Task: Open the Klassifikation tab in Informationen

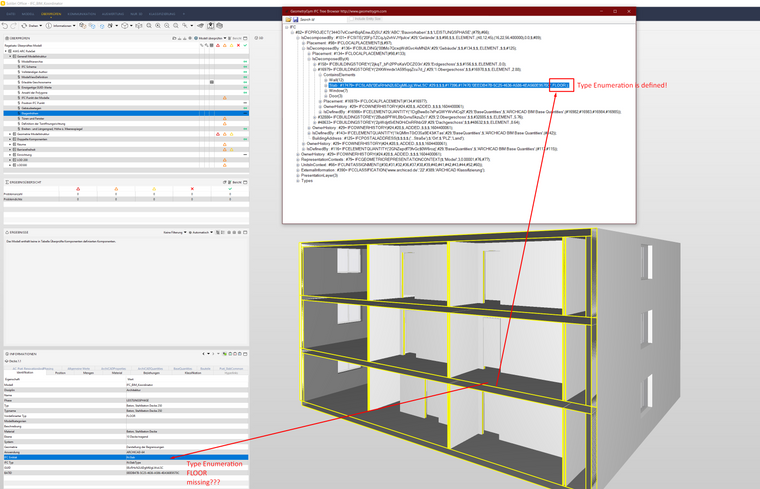Action: pos(193,373)
